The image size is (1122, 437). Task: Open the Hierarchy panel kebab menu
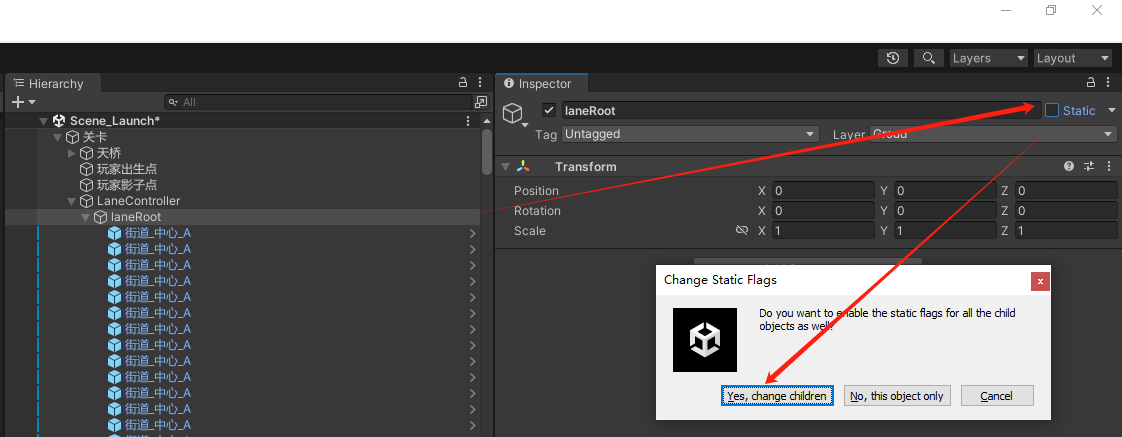pyautogui.click(x=480, y=83)
